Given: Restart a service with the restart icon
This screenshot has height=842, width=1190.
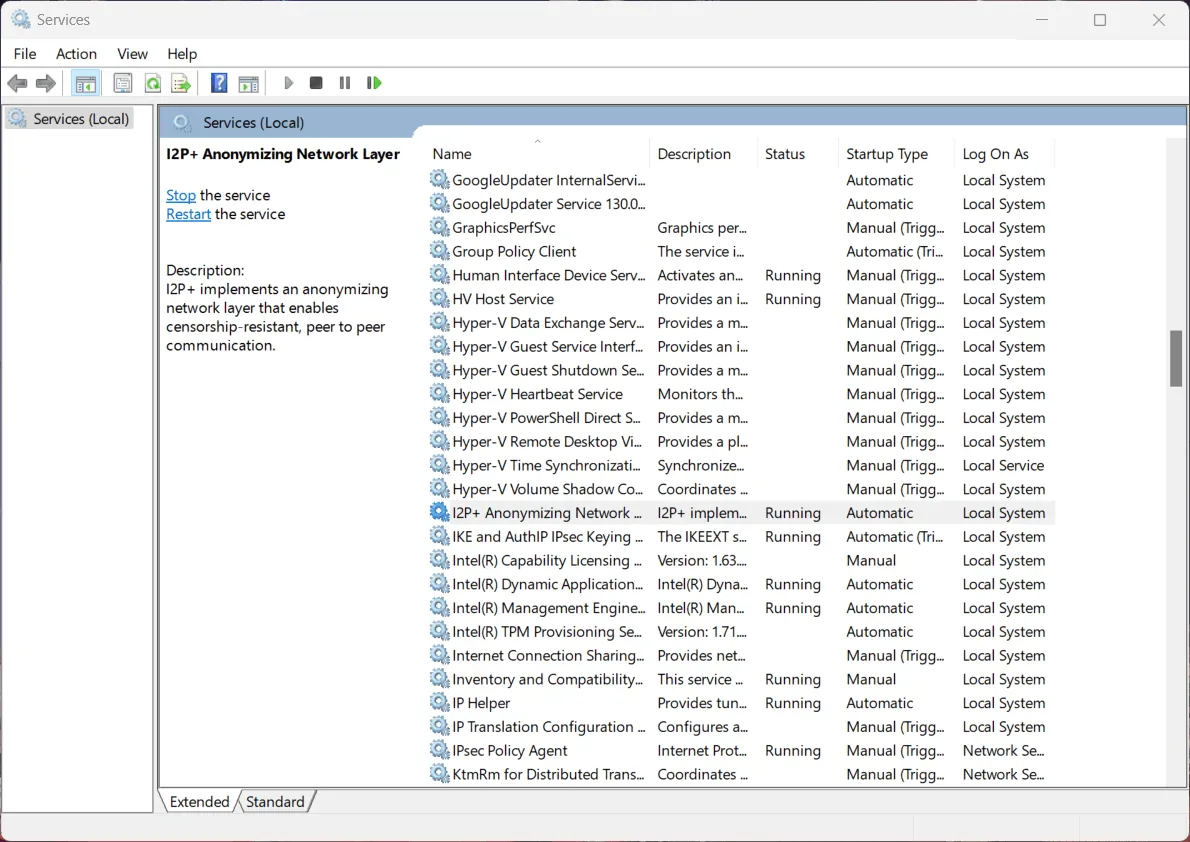Looking at the screenshot, I should 374,83.
